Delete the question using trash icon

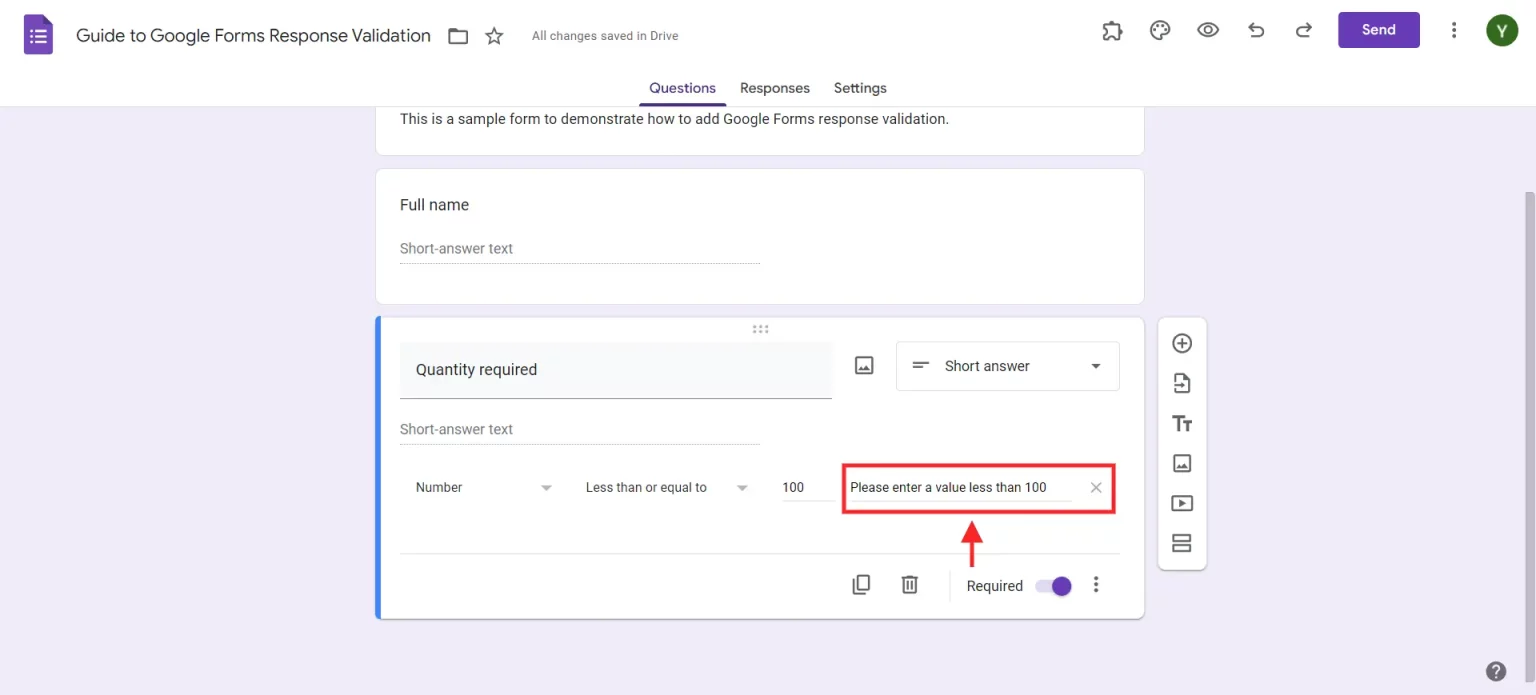pos(909,585)
